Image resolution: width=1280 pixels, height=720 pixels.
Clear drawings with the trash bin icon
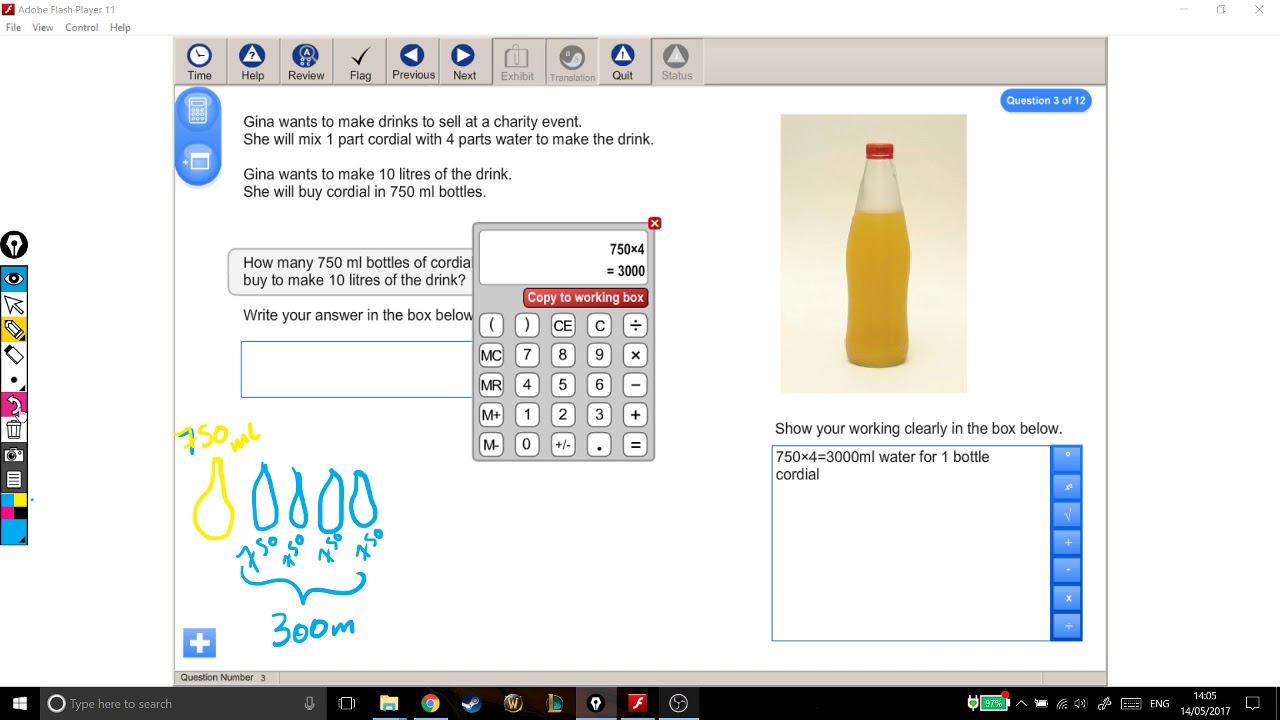pos(14,430)
